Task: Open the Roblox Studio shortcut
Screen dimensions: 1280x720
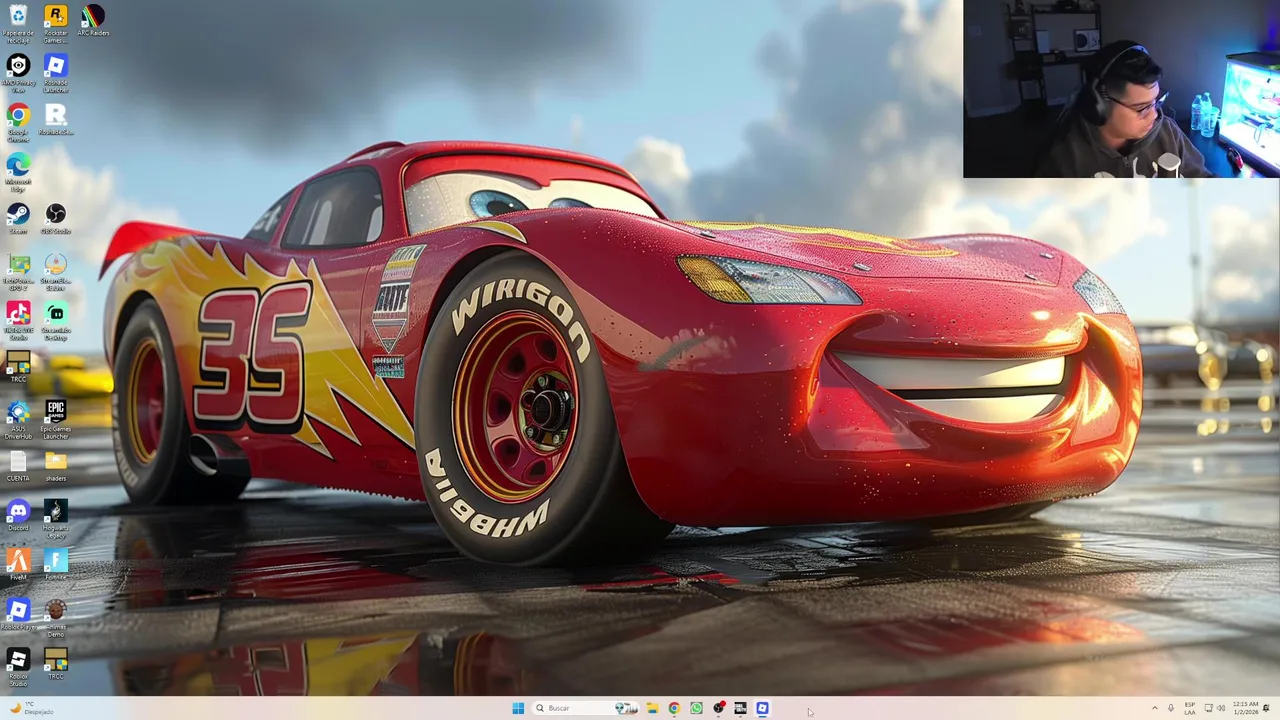Action: [x=18, y=668]
